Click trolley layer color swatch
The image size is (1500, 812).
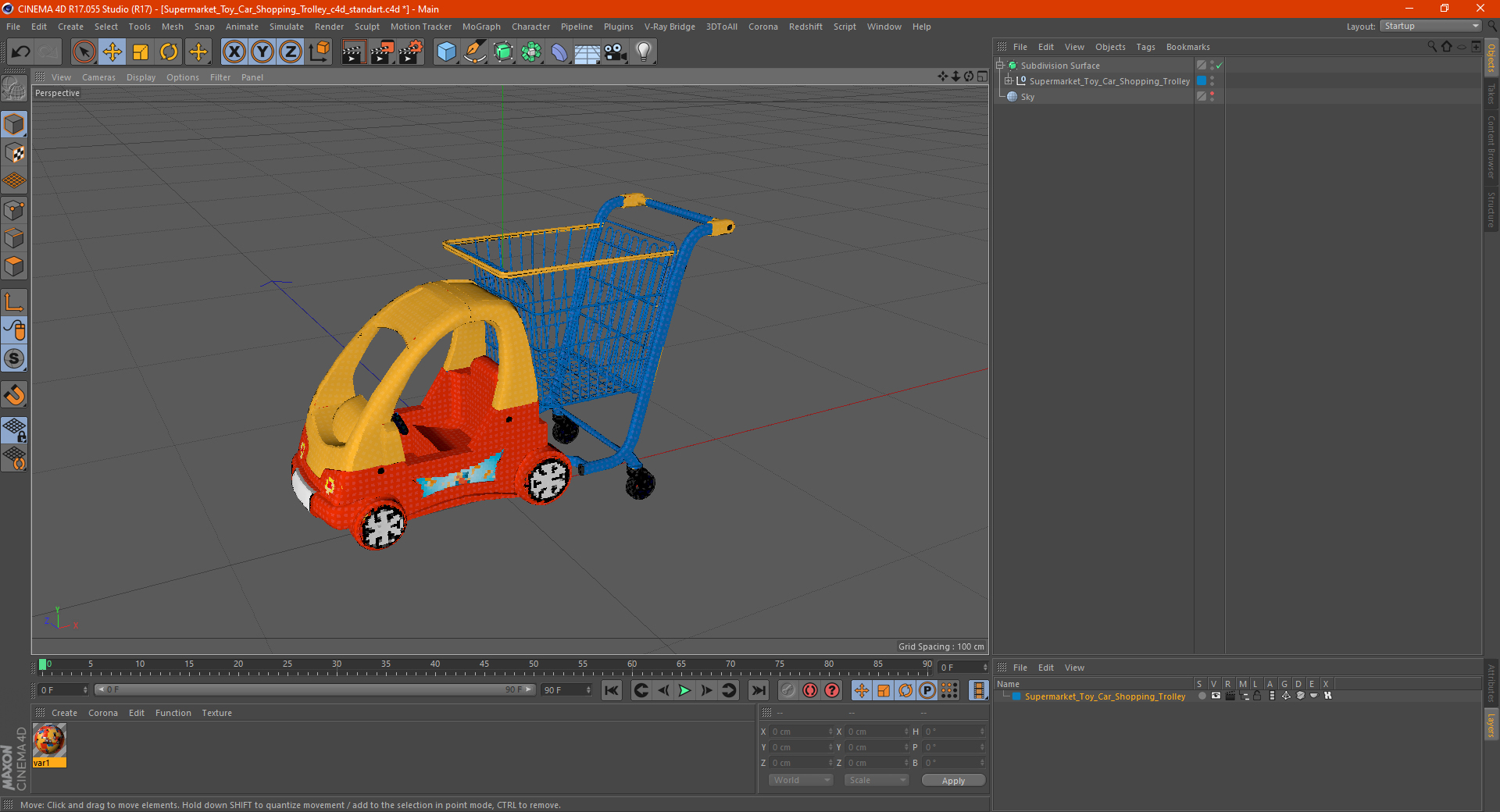(1016, 696)
